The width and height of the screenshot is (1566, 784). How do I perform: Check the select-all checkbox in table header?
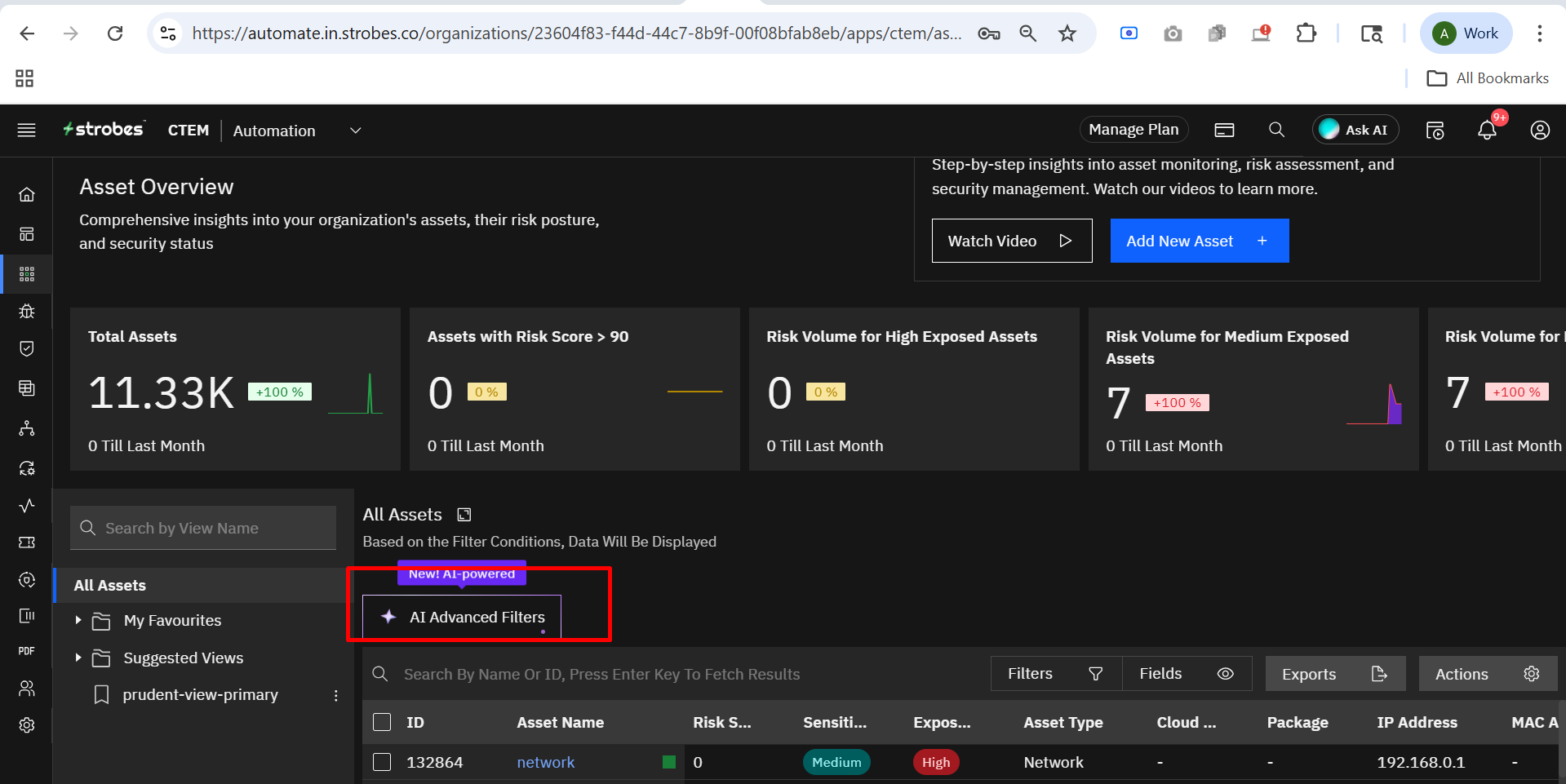382,722
